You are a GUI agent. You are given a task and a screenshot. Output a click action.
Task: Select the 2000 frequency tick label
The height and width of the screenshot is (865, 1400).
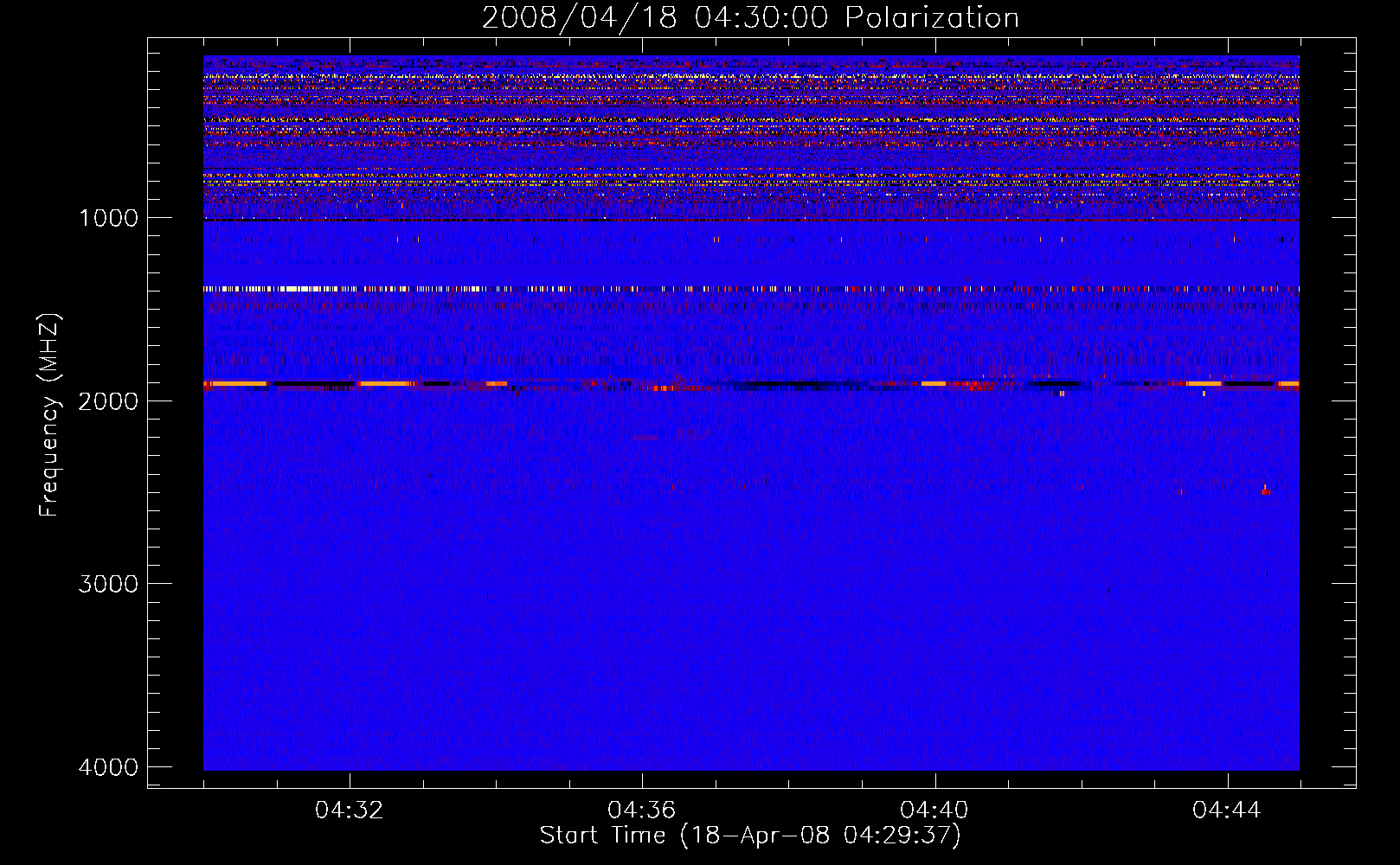[x=108, y=400]
